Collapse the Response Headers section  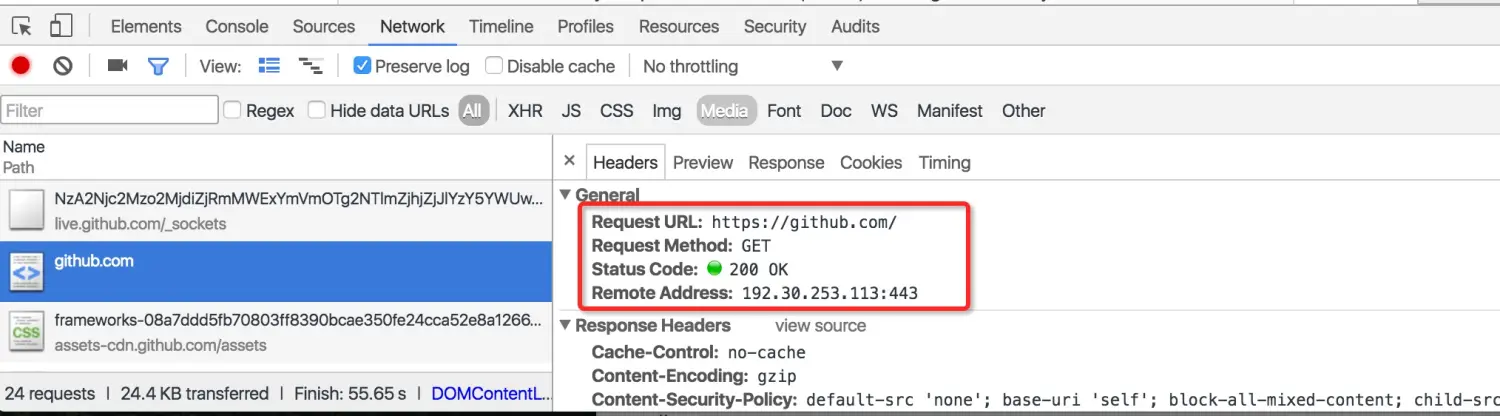click(x=566, y=325)
